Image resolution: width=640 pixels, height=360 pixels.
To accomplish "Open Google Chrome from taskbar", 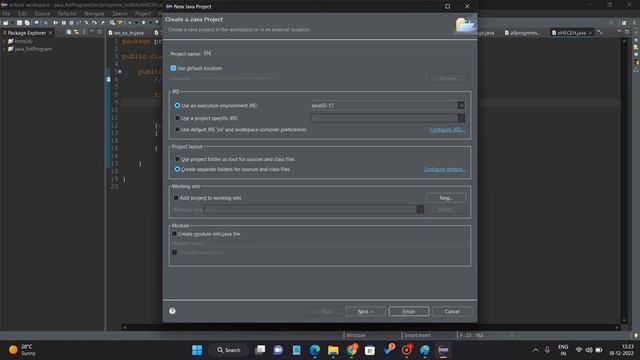I will pos(352,350).
